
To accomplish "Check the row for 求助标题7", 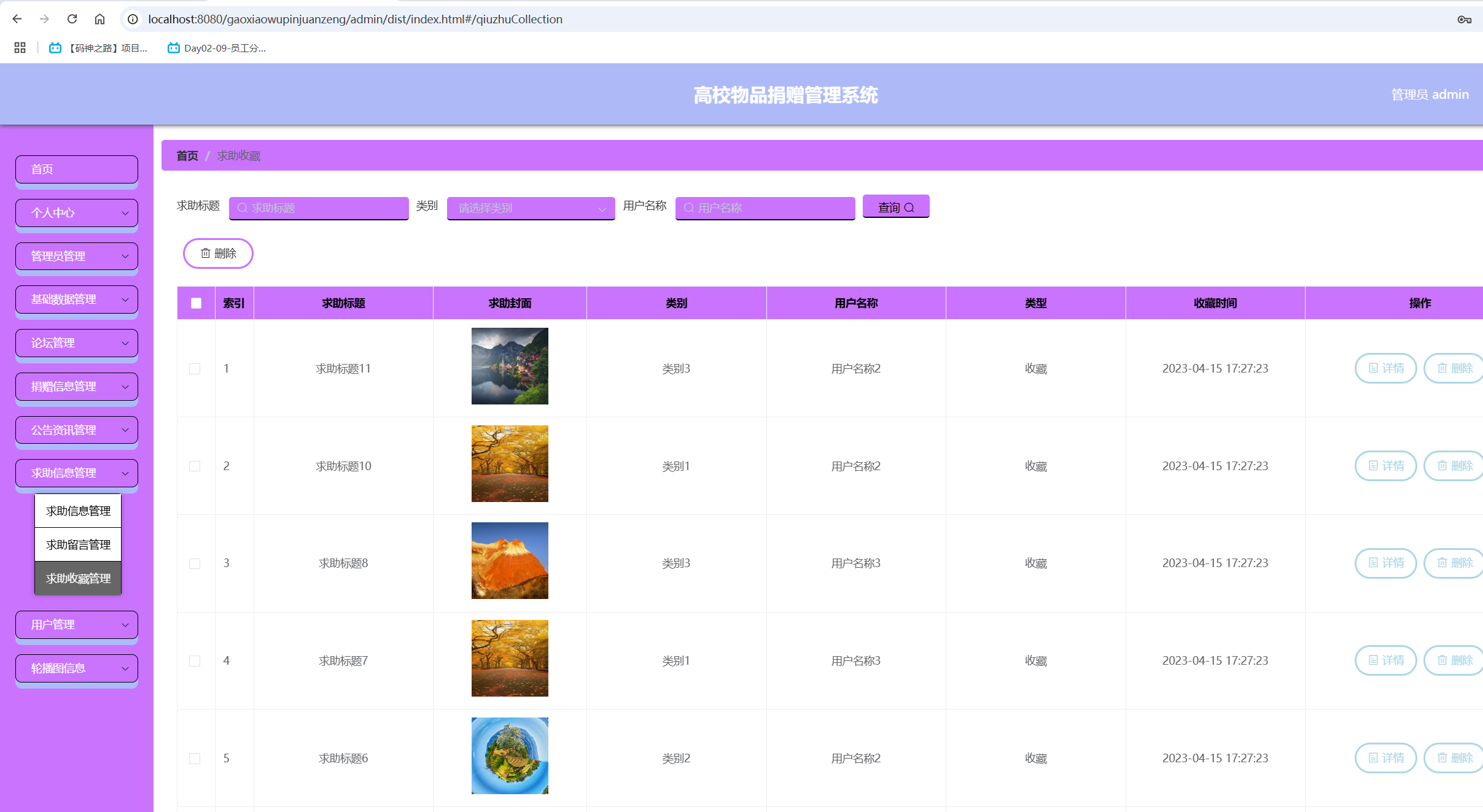I will tap(195, 661).
